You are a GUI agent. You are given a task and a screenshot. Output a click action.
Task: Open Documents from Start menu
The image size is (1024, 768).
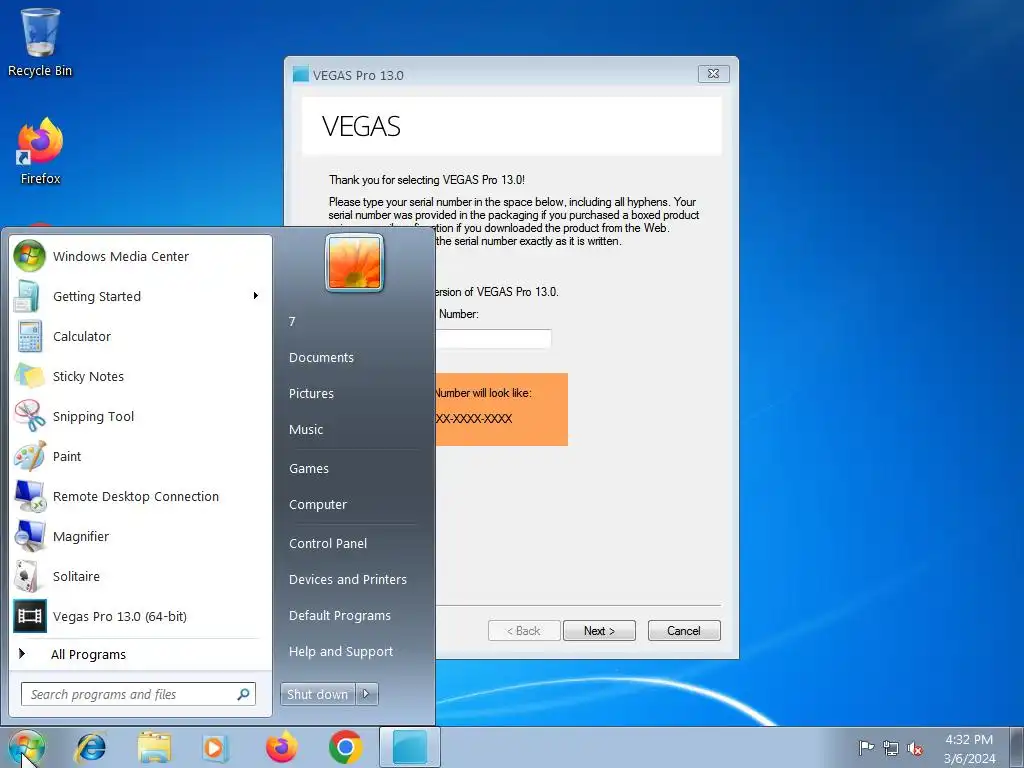(x=321, y=357)
